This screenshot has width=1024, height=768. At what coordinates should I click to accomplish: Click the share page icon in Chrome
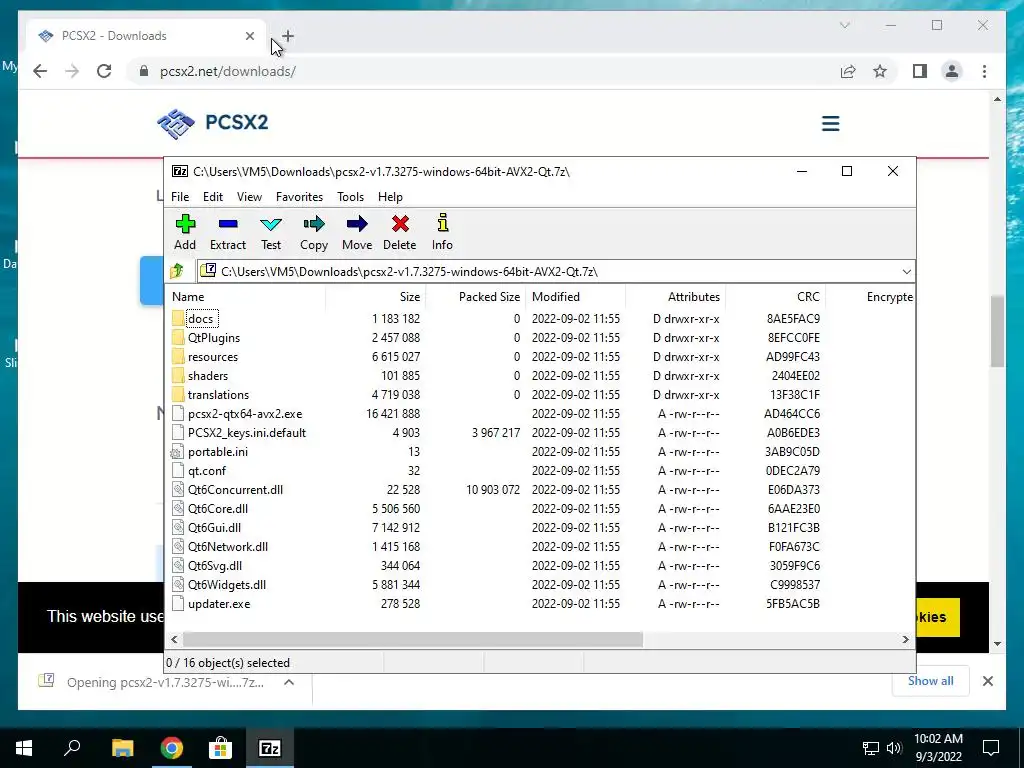[848, 71]
